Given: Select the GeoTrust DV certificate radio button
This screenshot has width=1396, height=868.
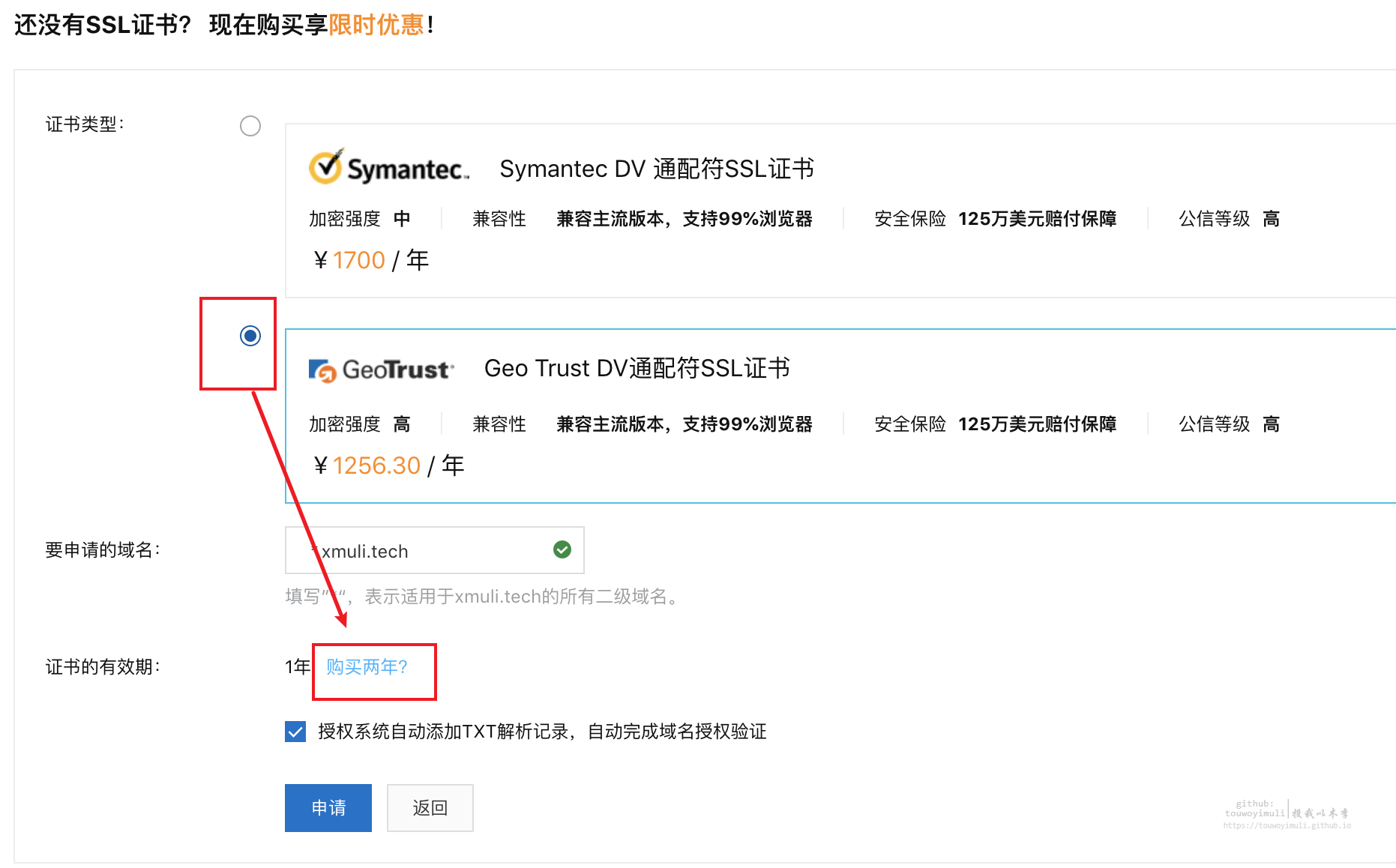Looking at the screenshot, I should tap(250, 336).
